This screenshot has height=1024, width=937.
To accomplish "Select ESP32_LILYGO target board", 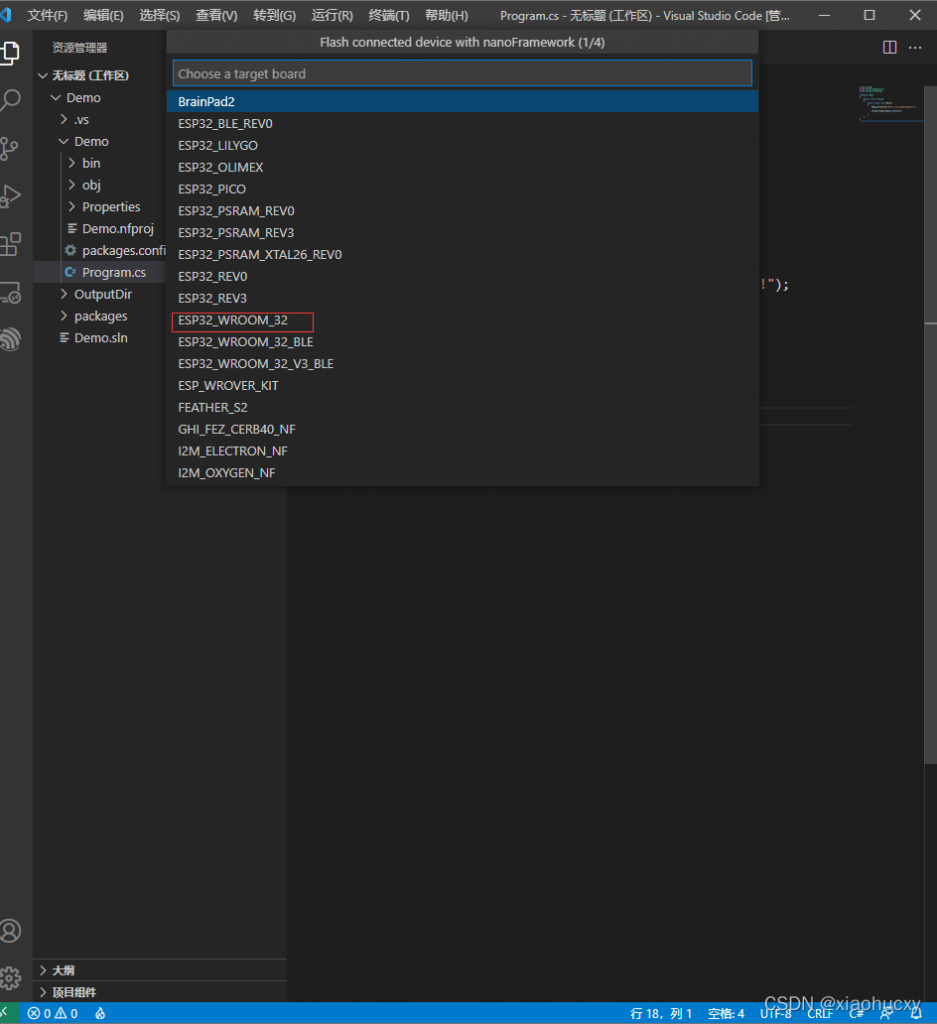I will click(x=462, y=145).
